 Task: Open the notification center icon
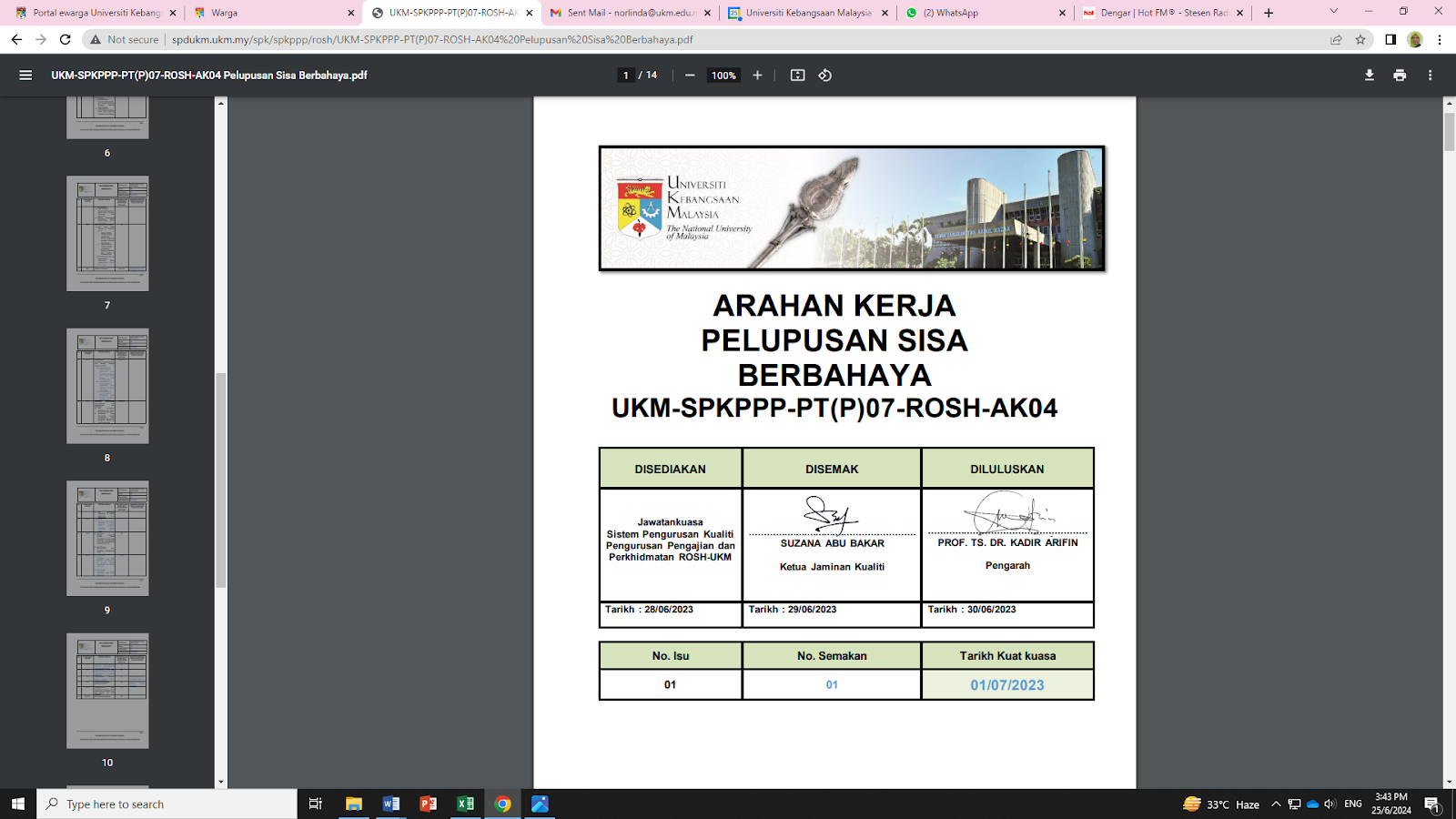tap(1432, 804)
